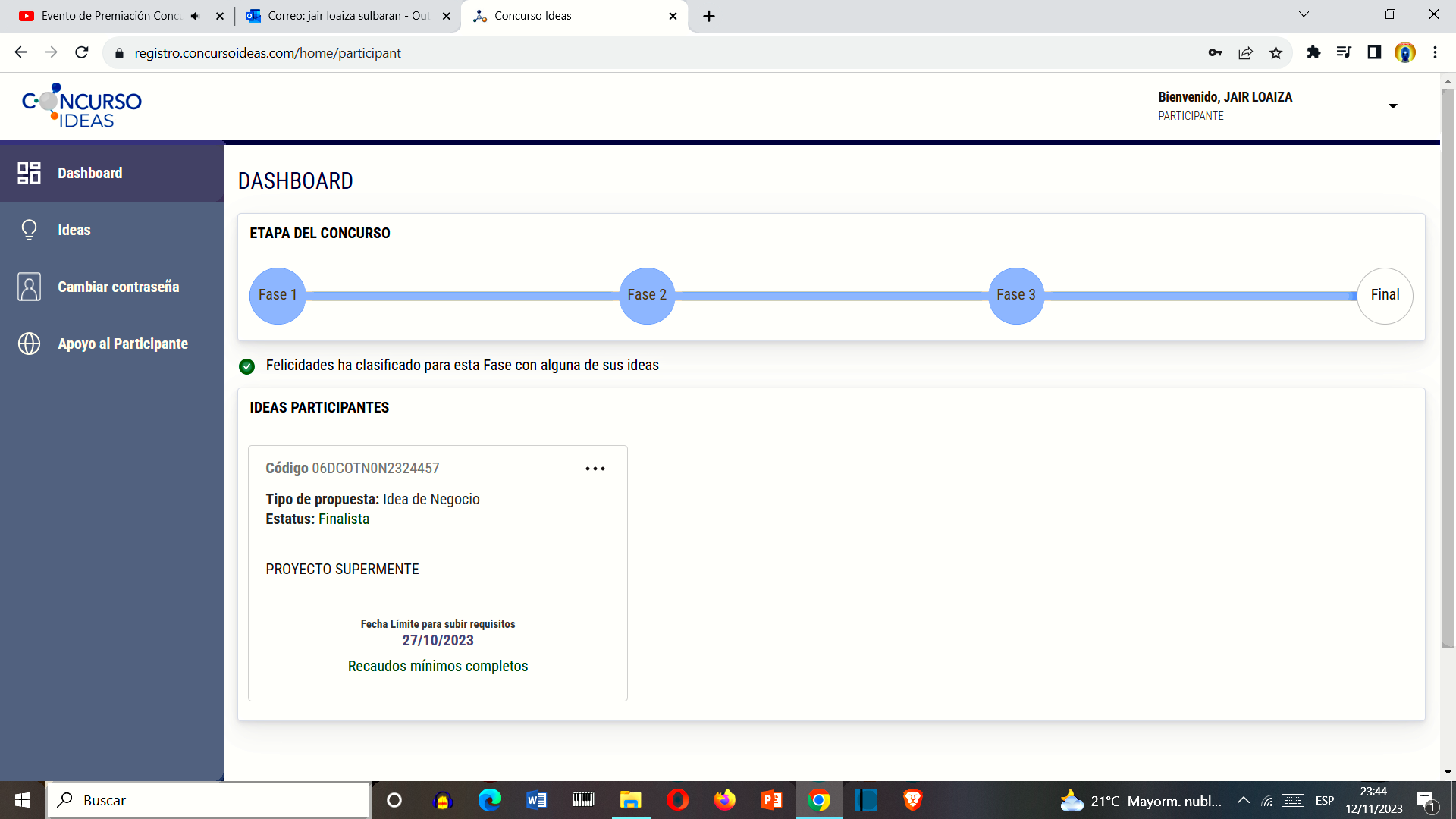Reload the current page
Screen dimensions: 1456x819
(x=82, y=52)
